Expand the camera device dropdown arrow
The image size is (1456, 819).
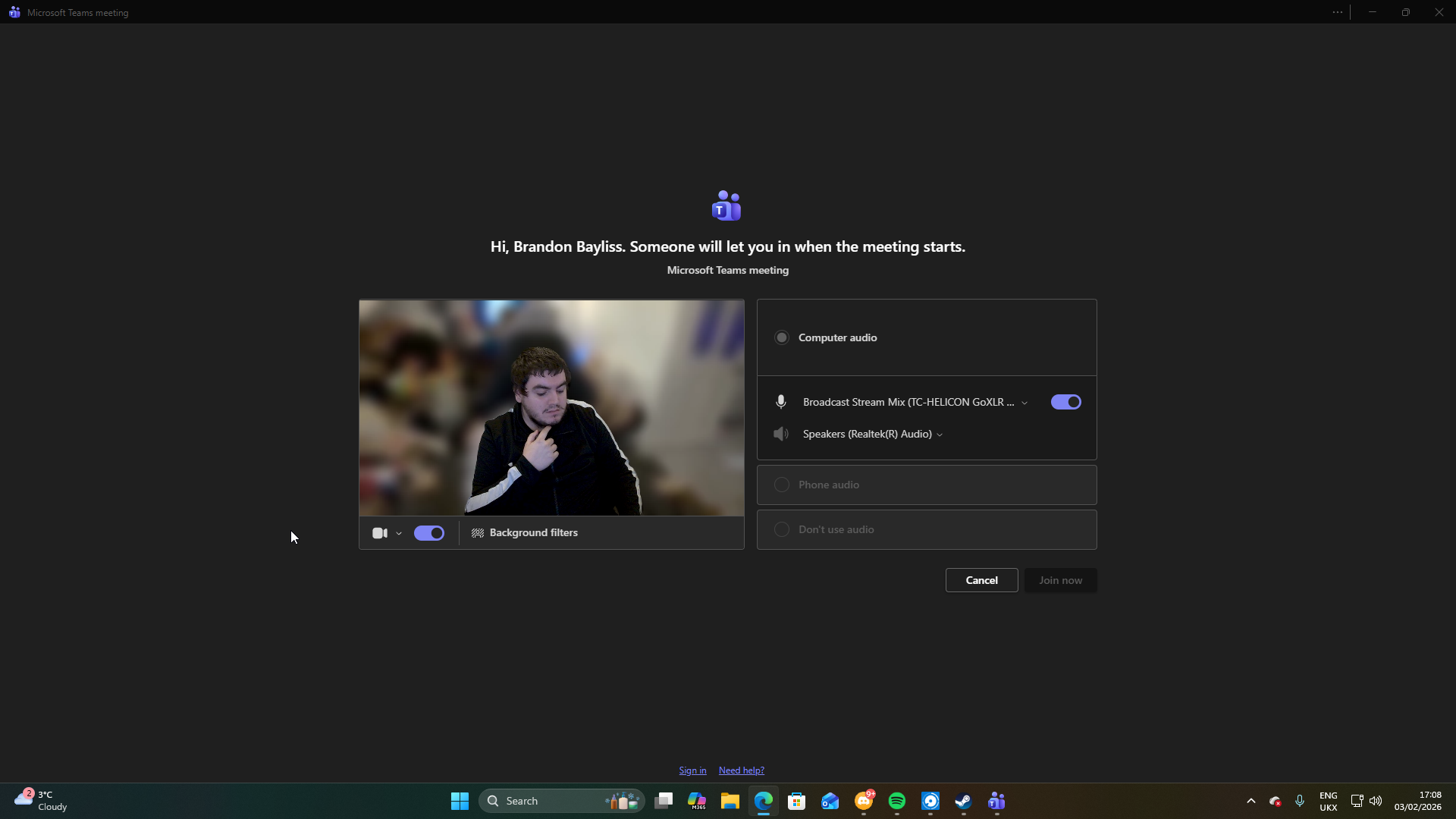coord(399,533)
